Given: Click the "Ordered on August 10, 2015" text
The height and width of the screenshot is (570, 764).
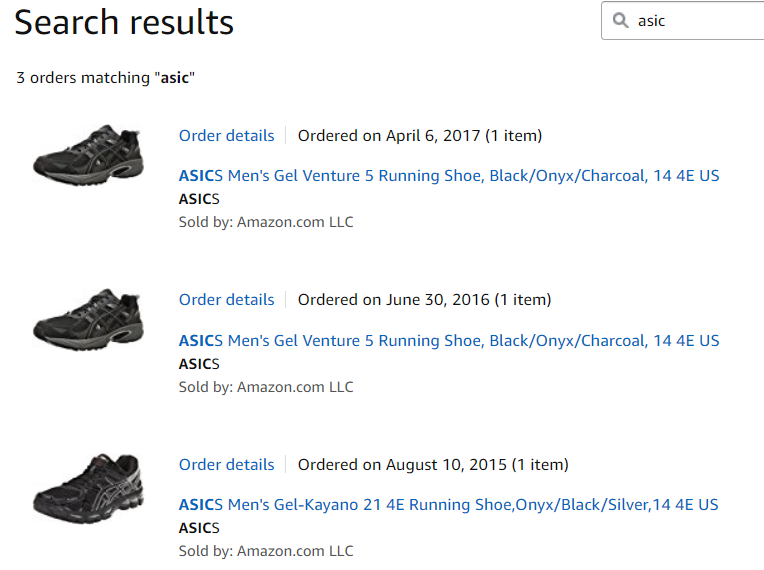Looking at the screenshot, I should [433, 464].
